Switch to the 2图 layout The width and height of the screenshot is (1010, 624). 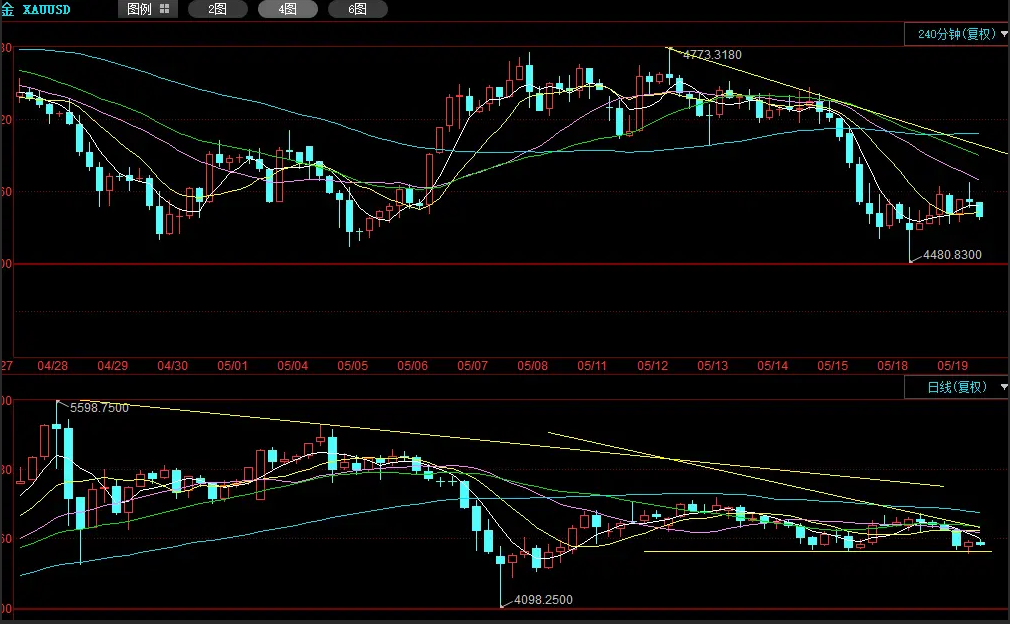(x=218, y=9)
